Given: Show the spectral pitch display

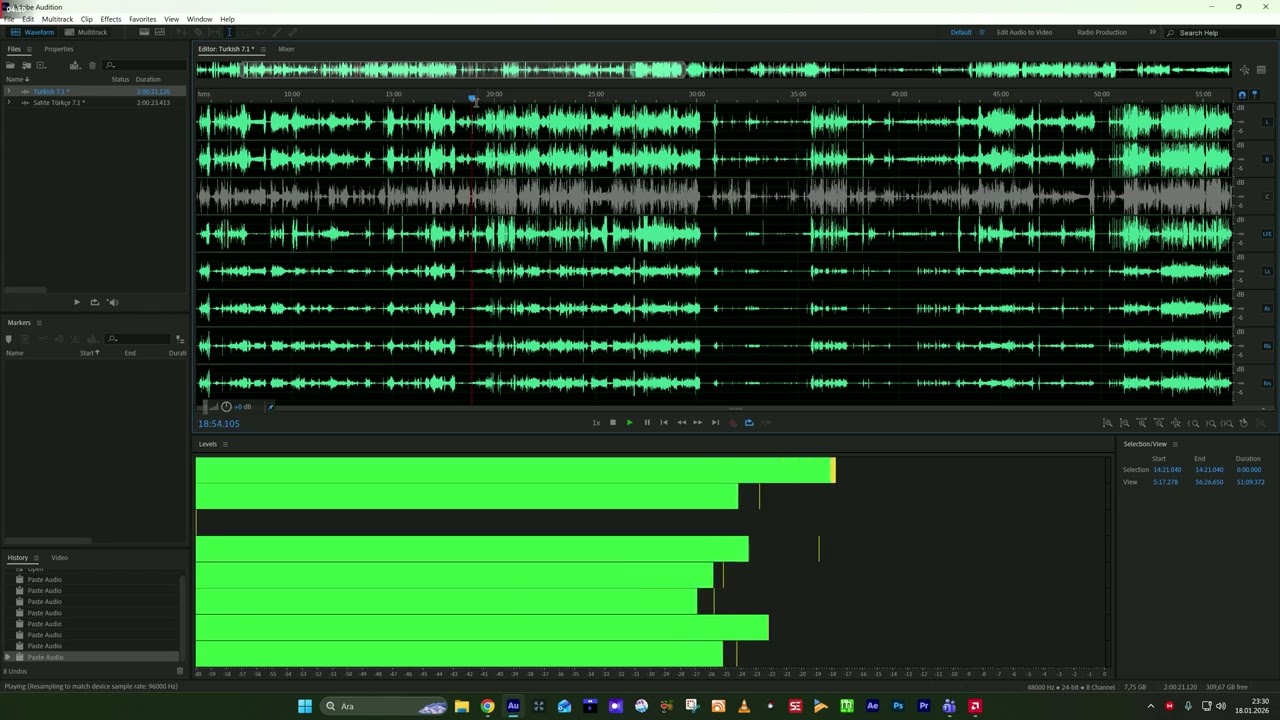Looking at the screenshot, I should click(160, 32).
